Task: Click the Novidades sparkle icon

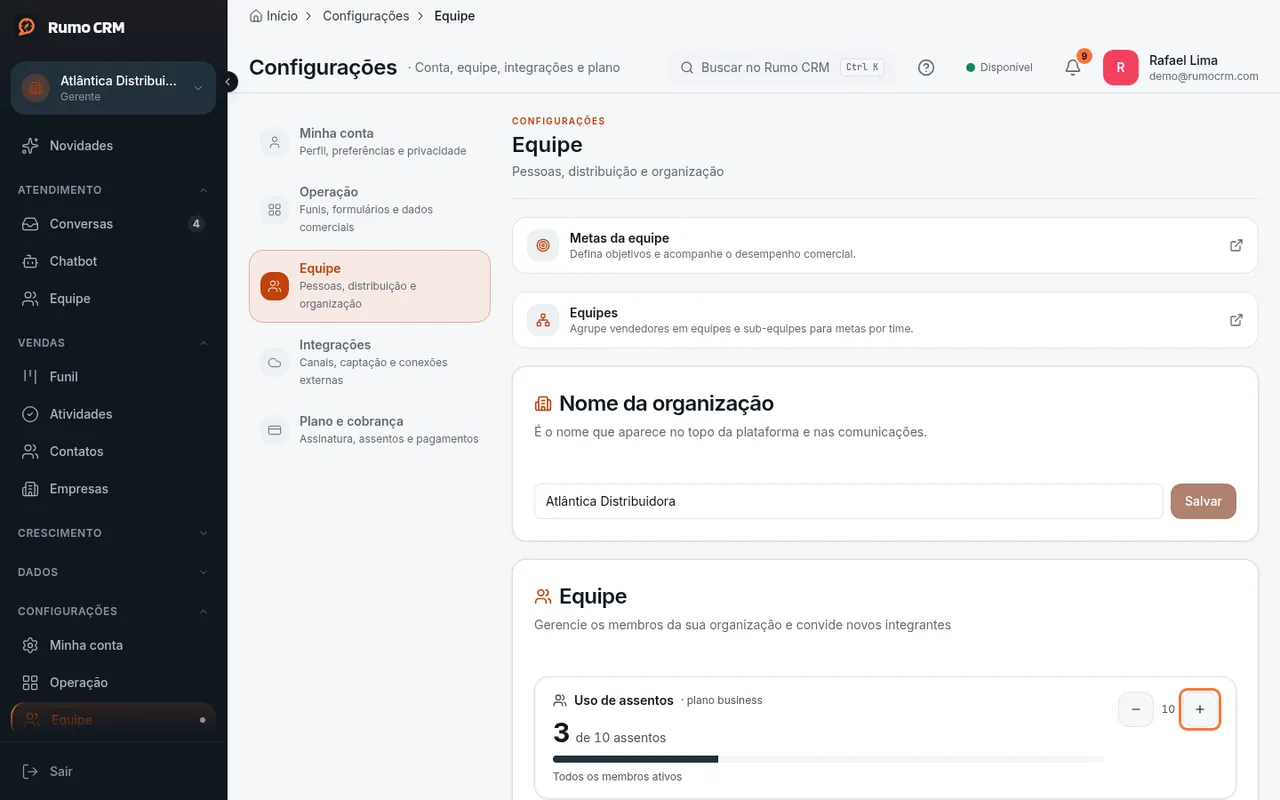Action: 30,146
